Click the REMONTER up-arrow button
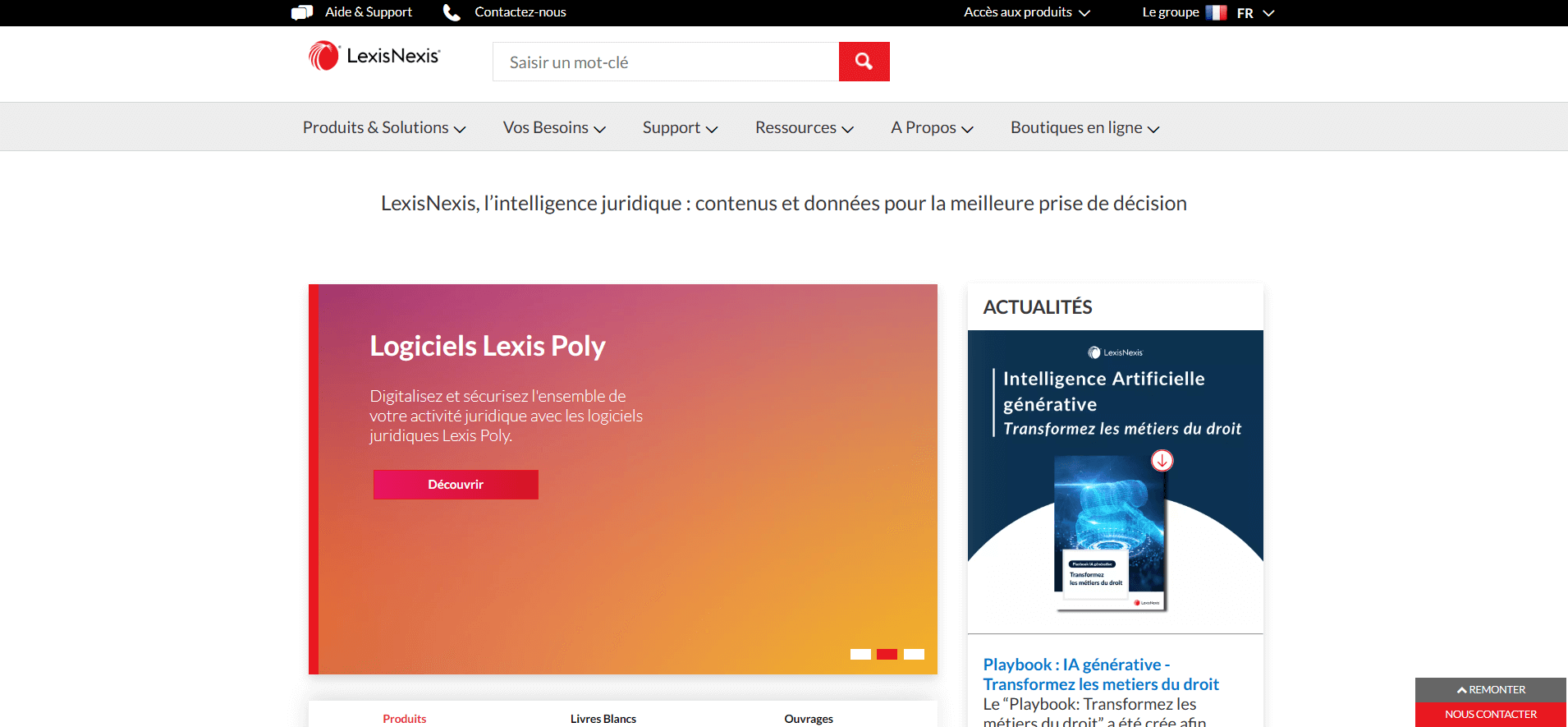Viewport: 1568px width, 727px height. (x=1490, y=690)
